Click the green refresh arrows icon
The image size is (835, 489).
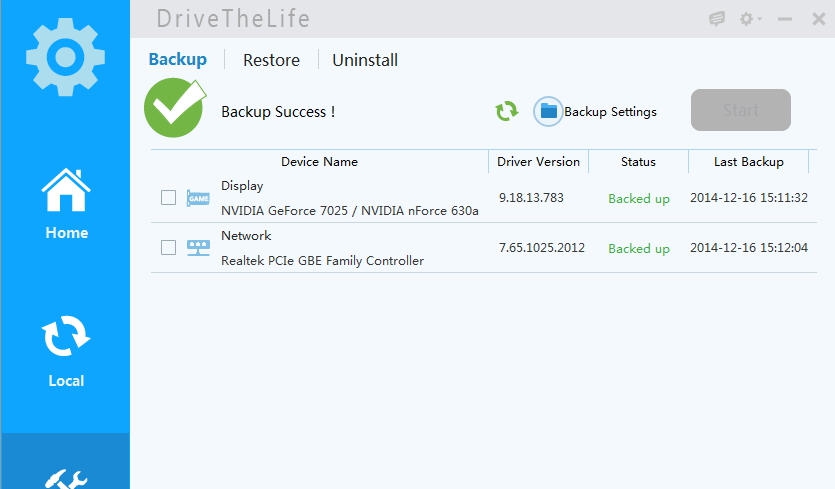pos(507,111)
